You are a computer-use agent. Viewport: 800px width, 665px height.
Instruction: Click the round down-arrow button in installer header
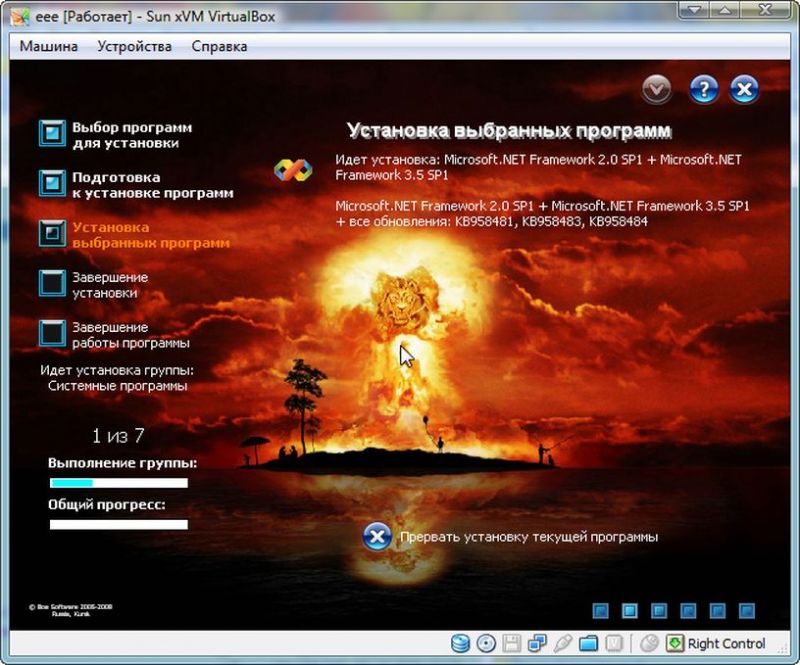[x=657, y=90]
